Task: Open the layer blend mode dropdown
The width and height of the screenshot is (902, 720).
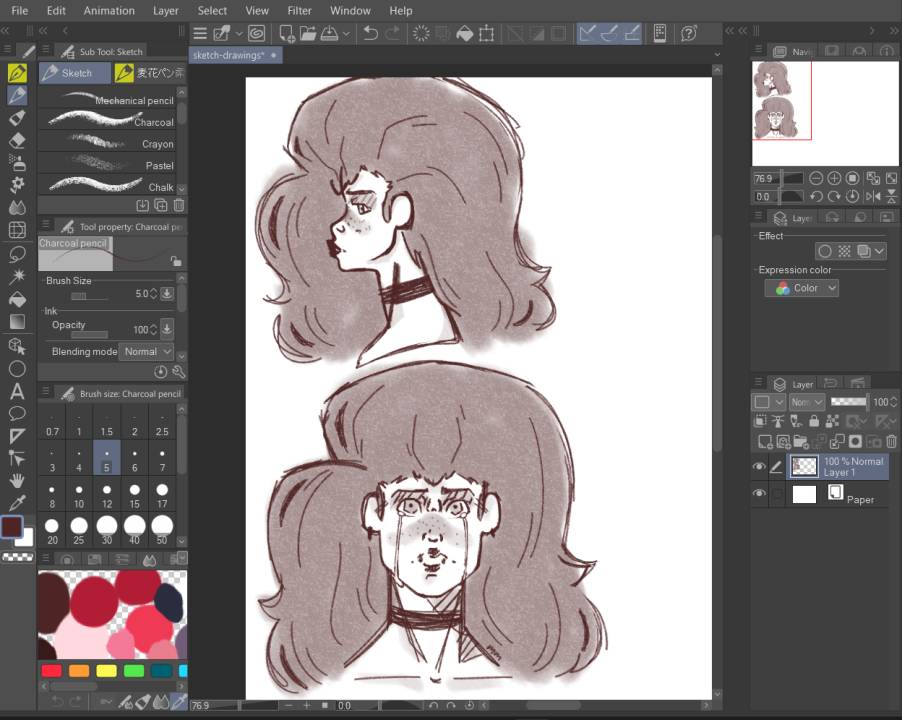Action: click(806, 402)
